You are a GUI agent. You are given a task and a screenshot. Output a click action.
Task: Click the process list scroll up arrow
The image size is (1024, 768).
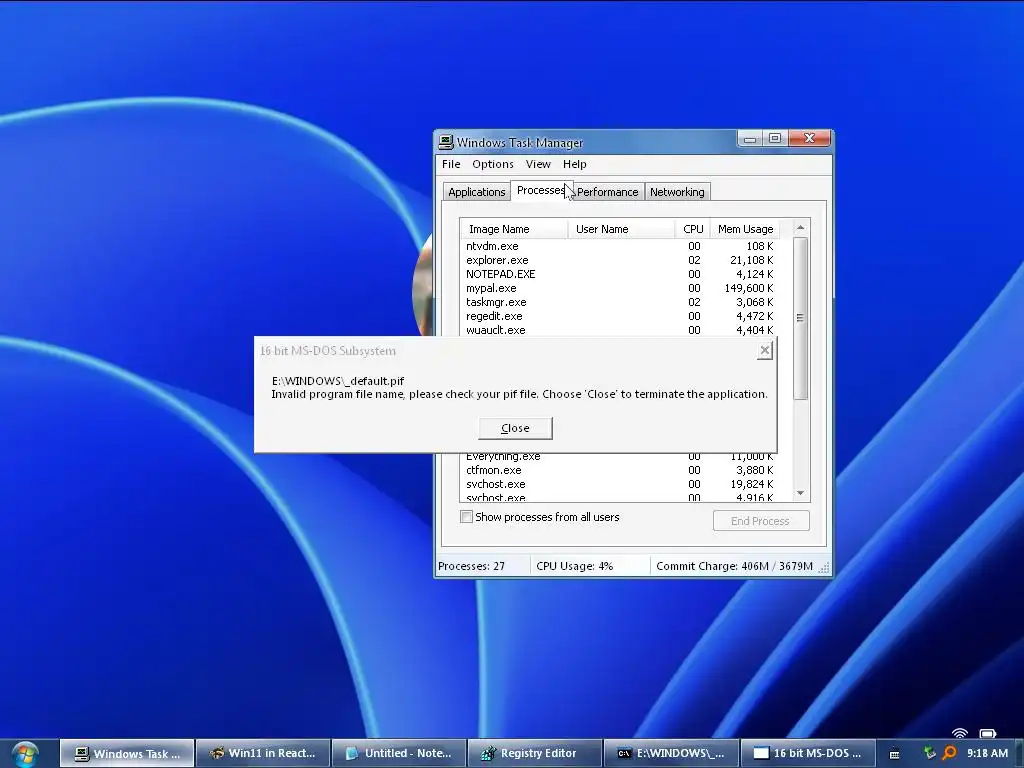pyautogui.click(x=801, y=227)
